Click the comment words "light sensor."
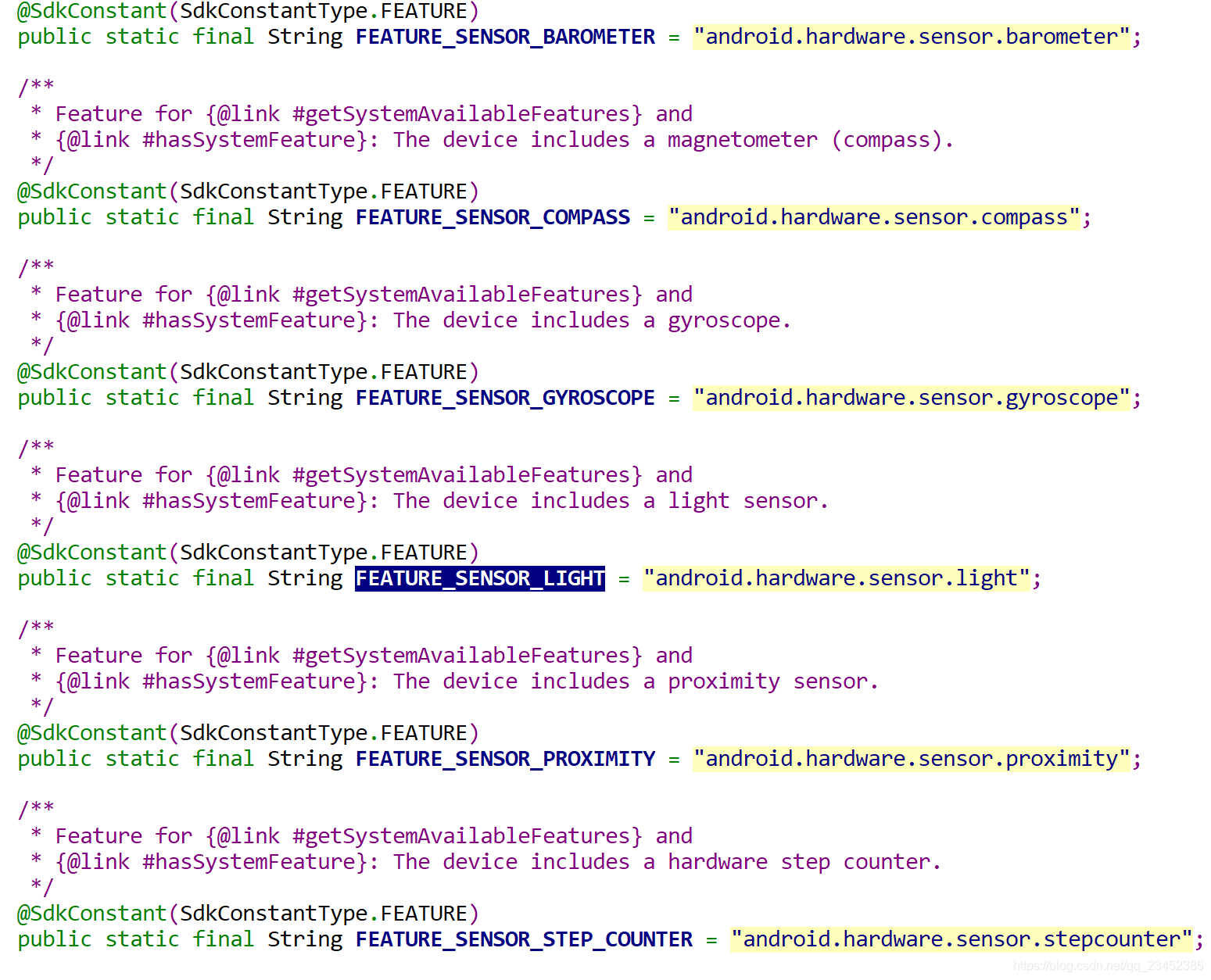1211x980 pixels. point(748,501)
